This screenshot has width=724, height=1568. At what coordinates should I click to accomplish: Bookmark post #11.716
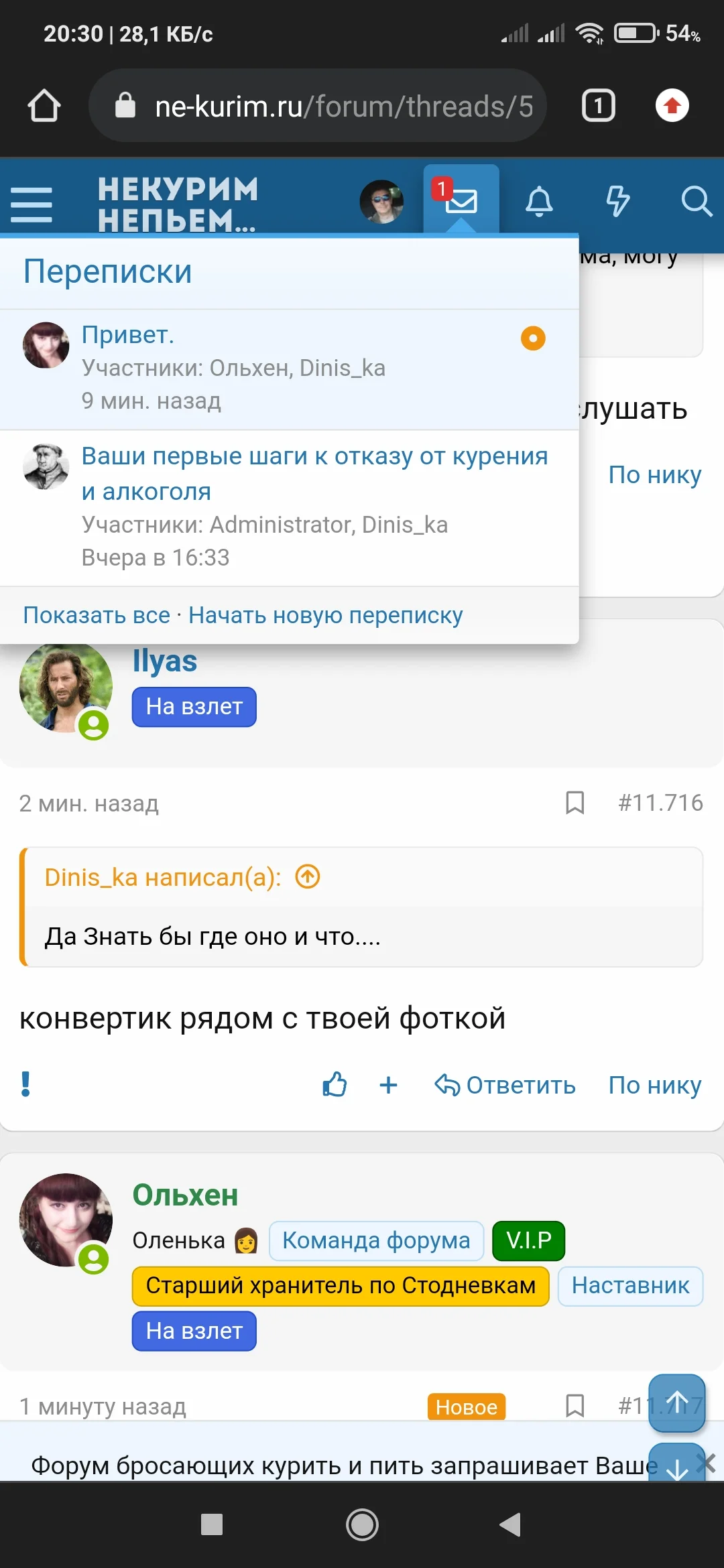click(x=575, y=802)
